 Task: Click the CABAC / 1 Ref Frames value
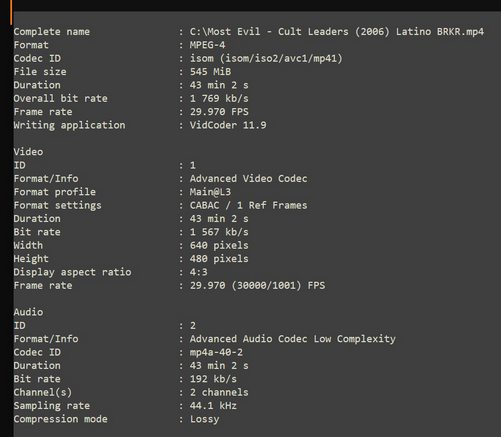[248, 205]
